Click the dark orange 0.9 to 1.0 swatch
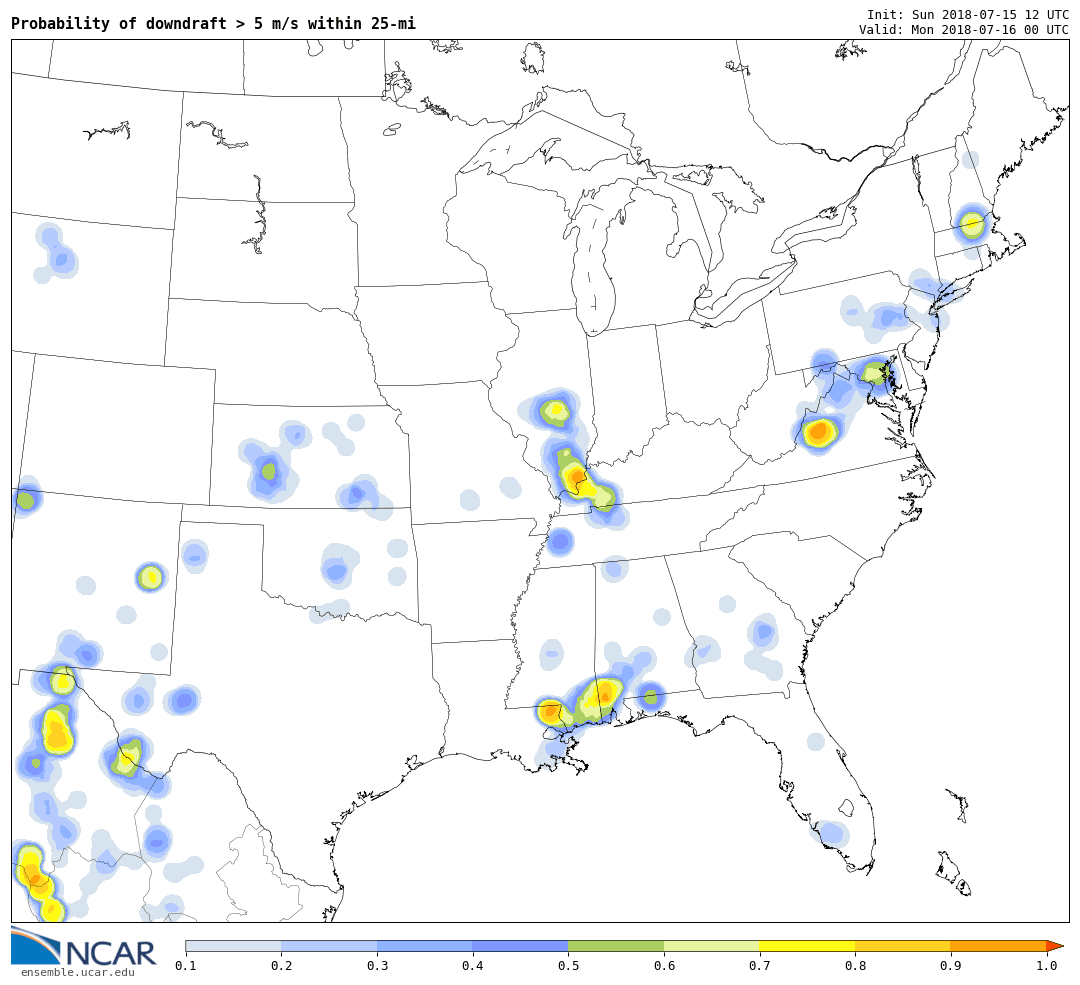Screen dimensions: 1080x985 pos(997,945)
